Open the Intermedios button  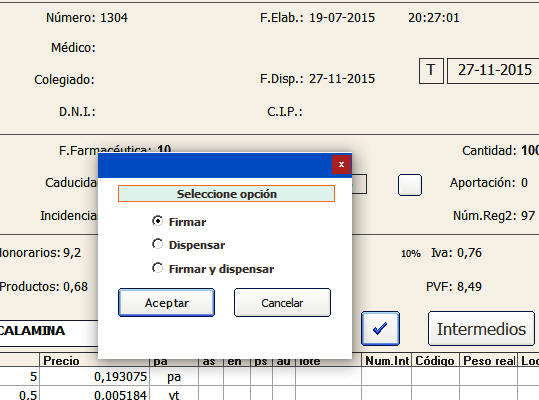[x=481, y=329]
